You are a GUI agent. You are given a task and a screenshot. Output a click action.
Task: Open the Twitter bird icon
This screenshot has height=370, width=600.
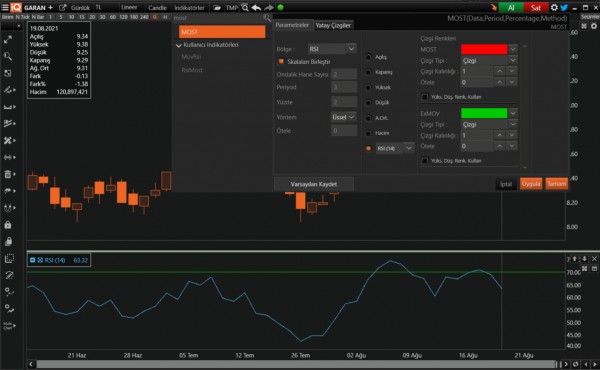tap(564, 7)
